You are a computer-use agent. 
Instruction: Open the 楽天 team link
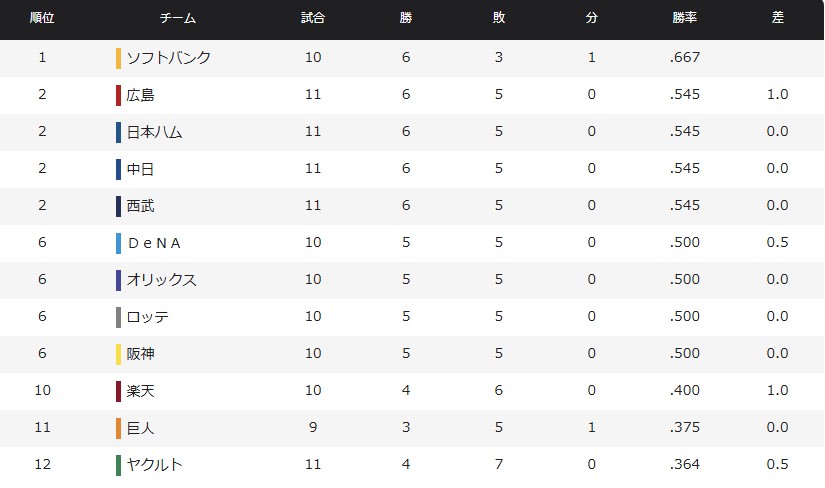click(141, 391)
